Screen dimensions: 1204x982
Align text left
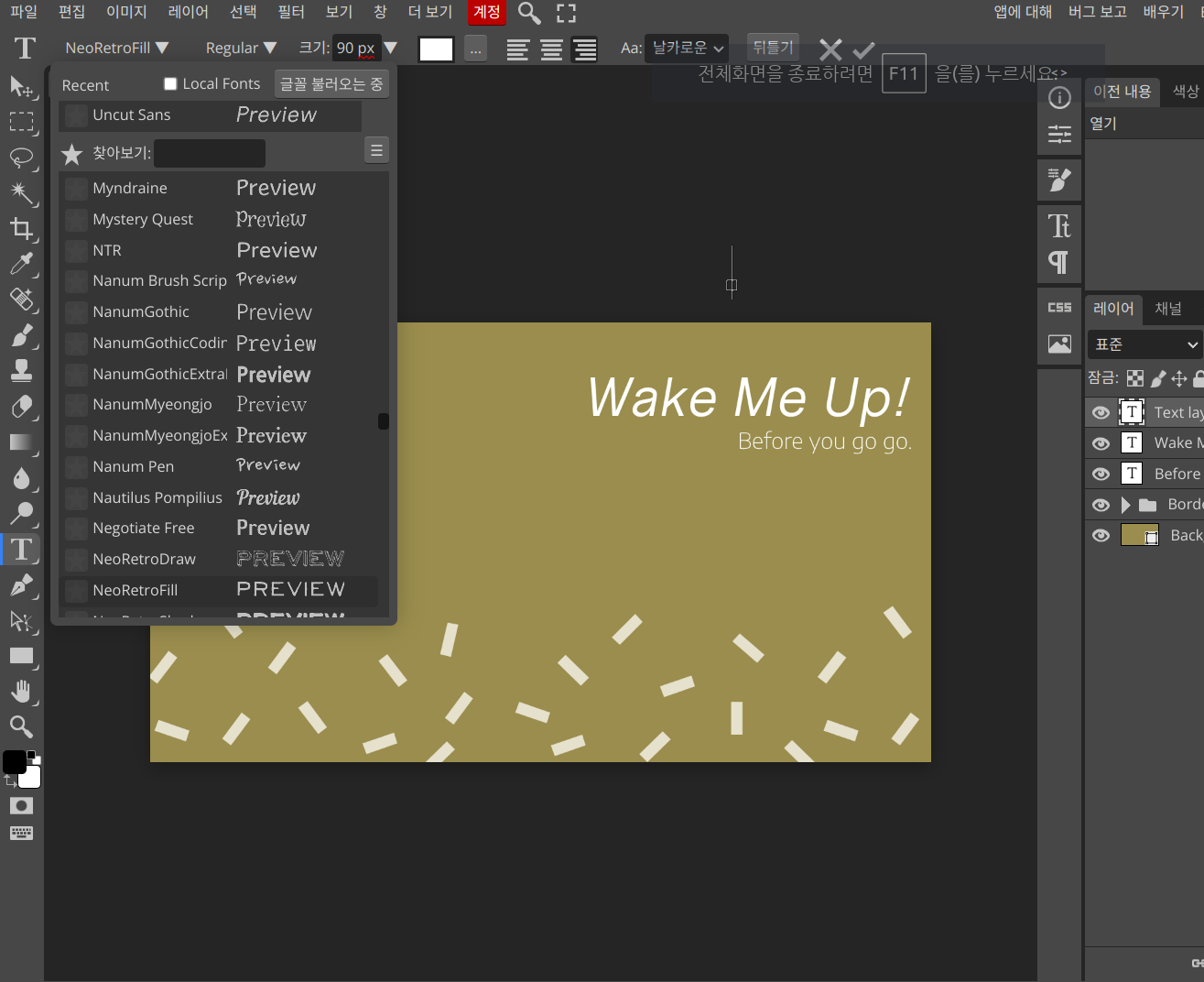(518, 49)
